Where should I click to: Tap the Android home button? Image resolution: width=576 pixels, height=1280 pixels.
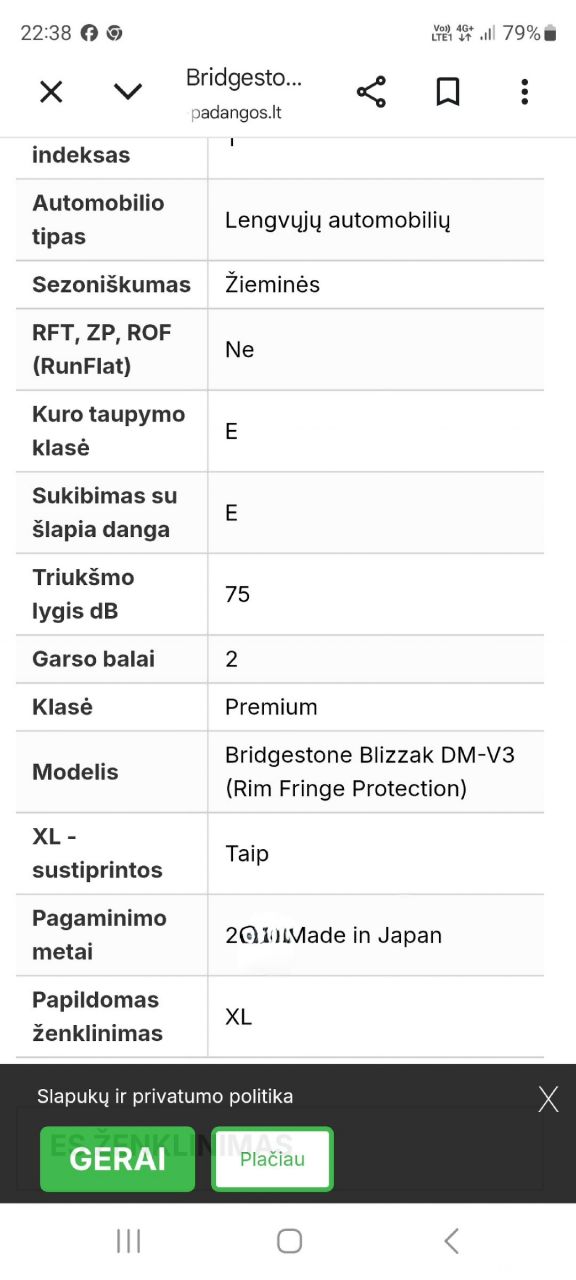(289, 1240)
